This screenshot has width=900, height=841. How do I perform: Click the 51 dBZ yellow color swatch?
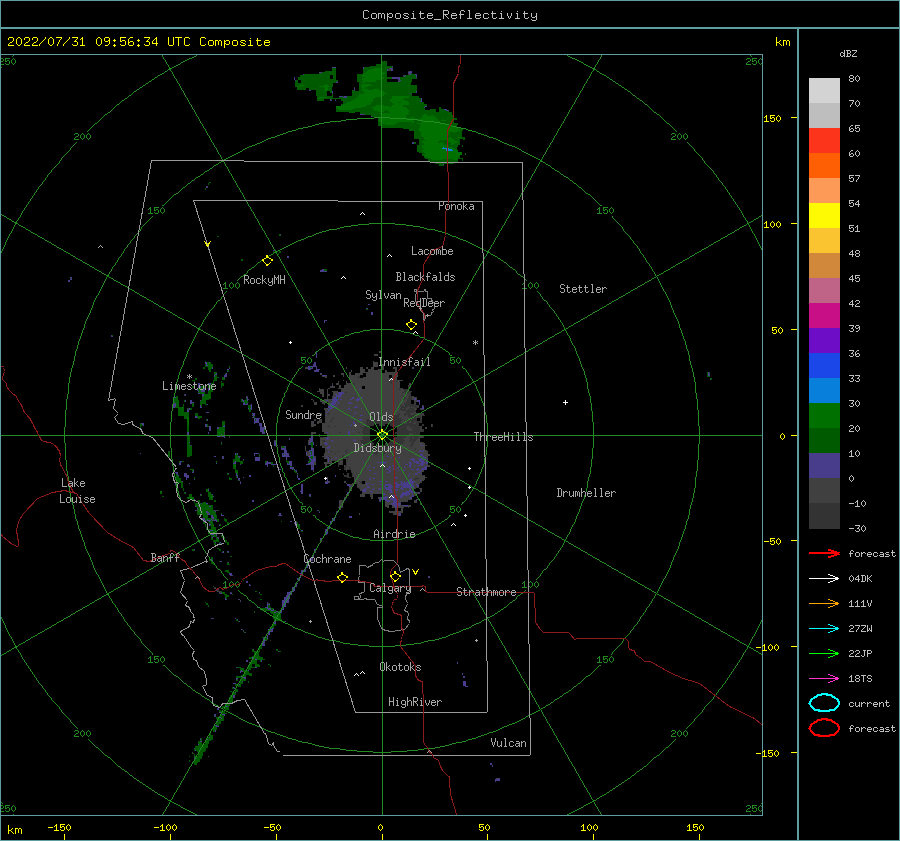(x=824, y=215)
